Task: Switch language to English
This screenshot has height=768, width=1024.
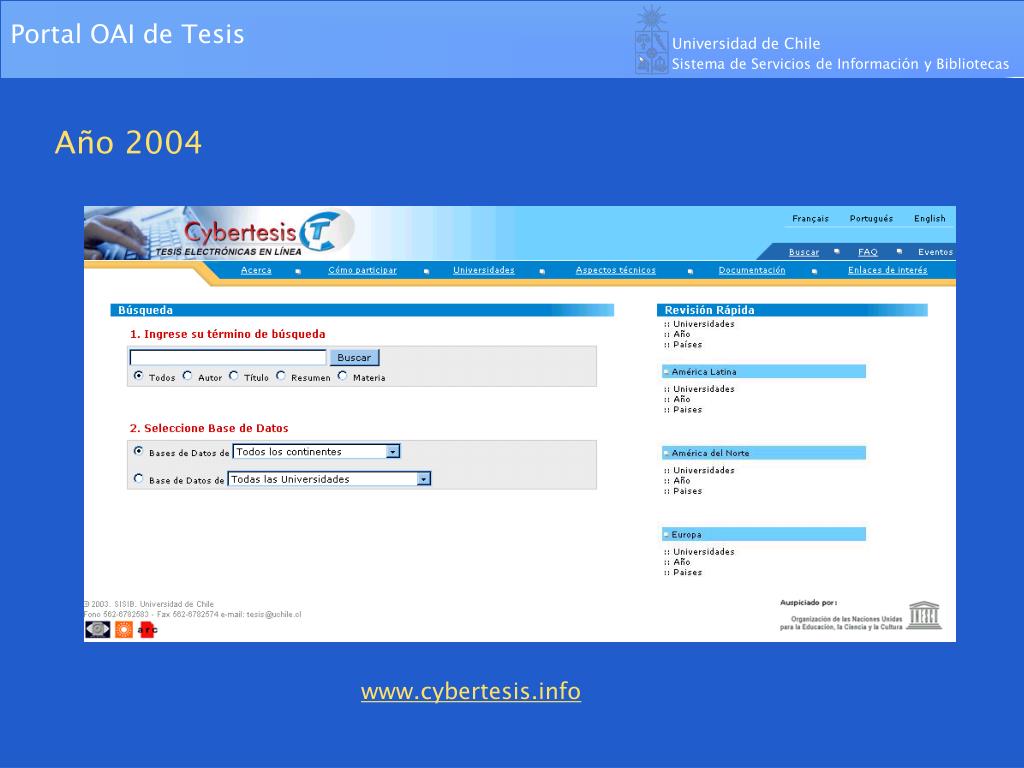Action: tap(929, 219)
